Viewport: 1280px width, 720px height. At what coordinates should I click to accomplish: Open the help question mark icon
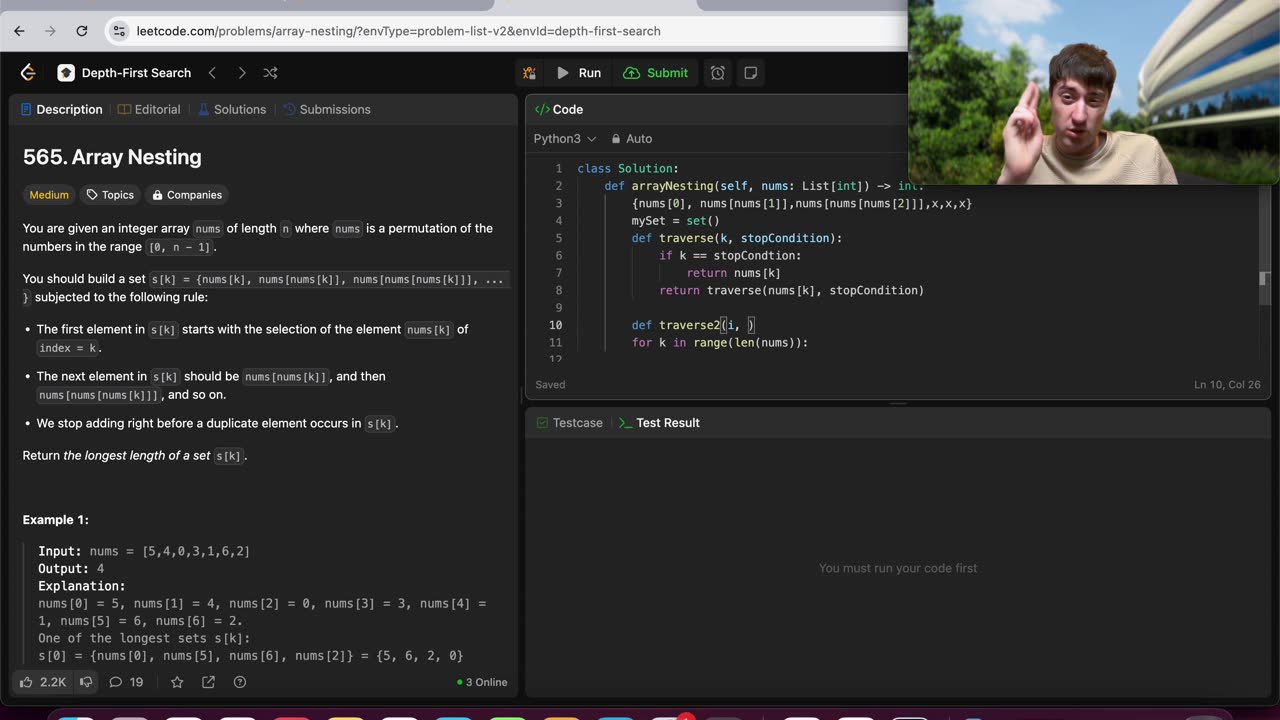[x=240, y=682]
